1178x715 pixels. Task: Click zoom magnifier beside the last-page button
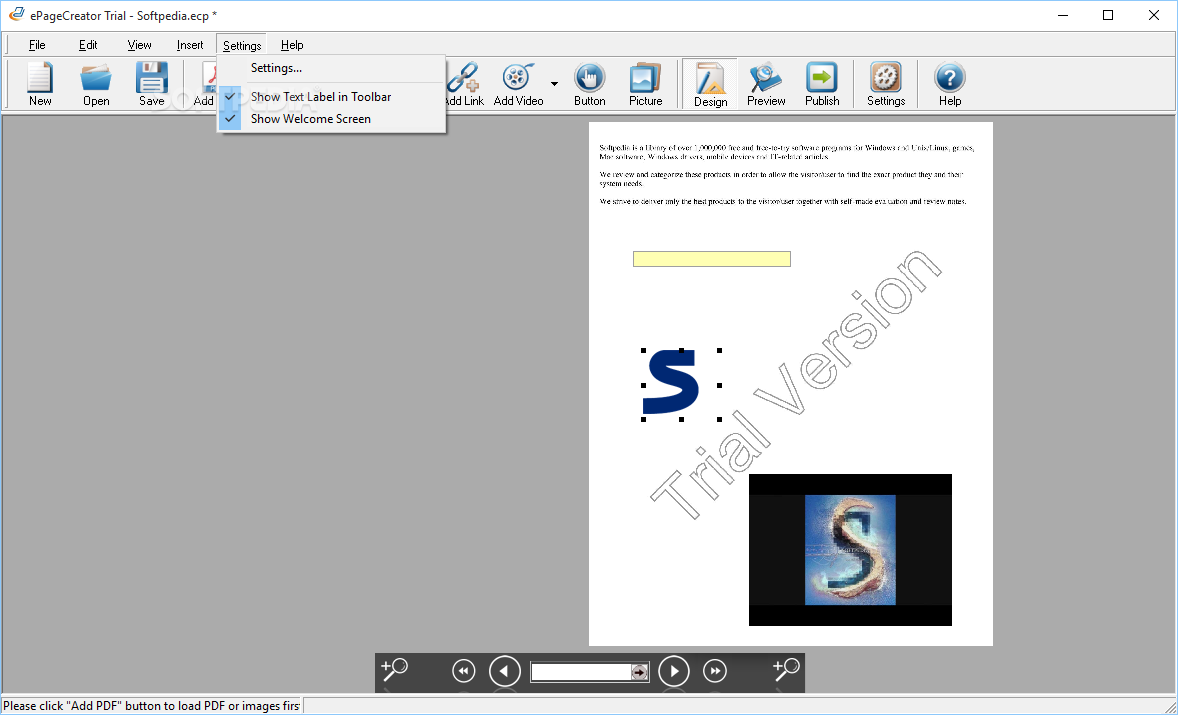point(787,669)
